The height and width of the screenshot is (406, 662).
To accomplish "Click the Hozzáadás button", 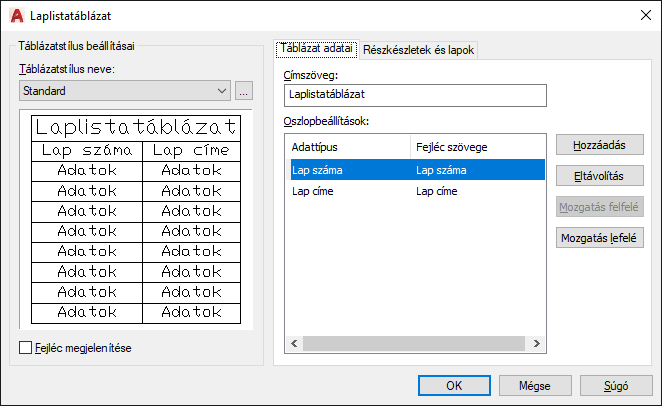I will (x=599, y=145).
